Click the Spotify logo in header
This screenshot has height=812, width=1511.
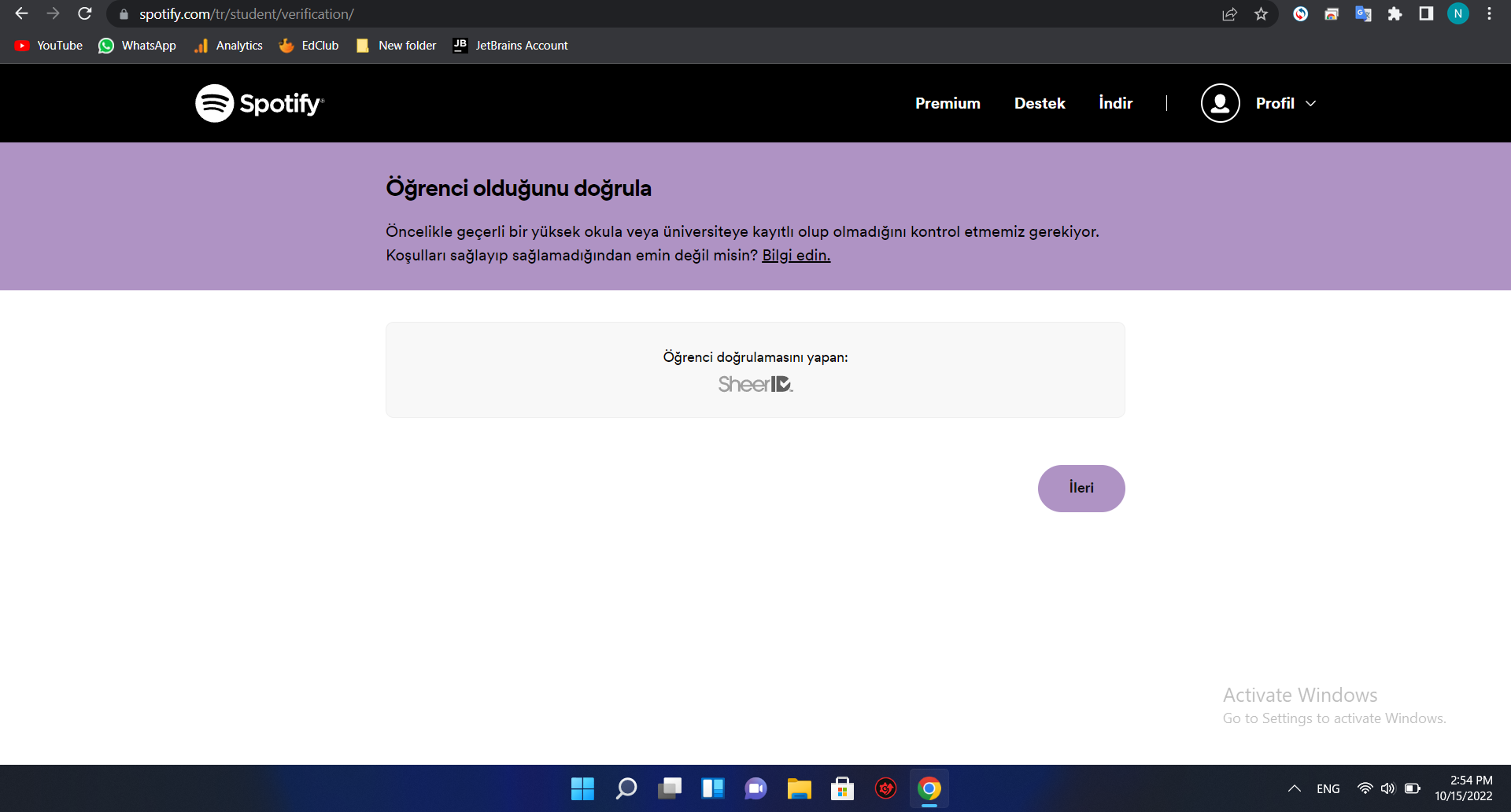[259, 103]
